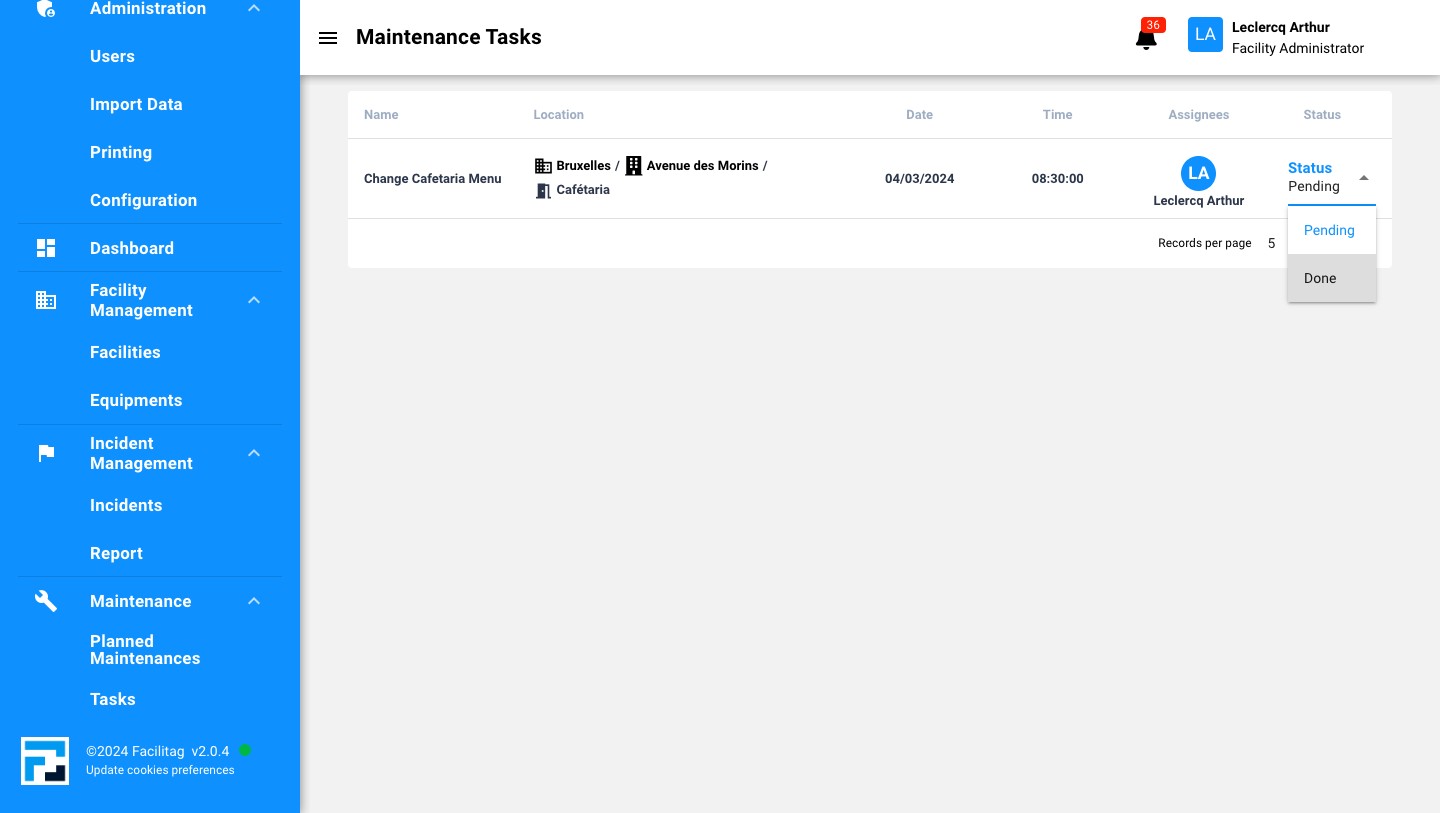Click the notification bell with 36 alerts
The width and height of the screenshot is (1440, 813).
[x=1146, y=38]
